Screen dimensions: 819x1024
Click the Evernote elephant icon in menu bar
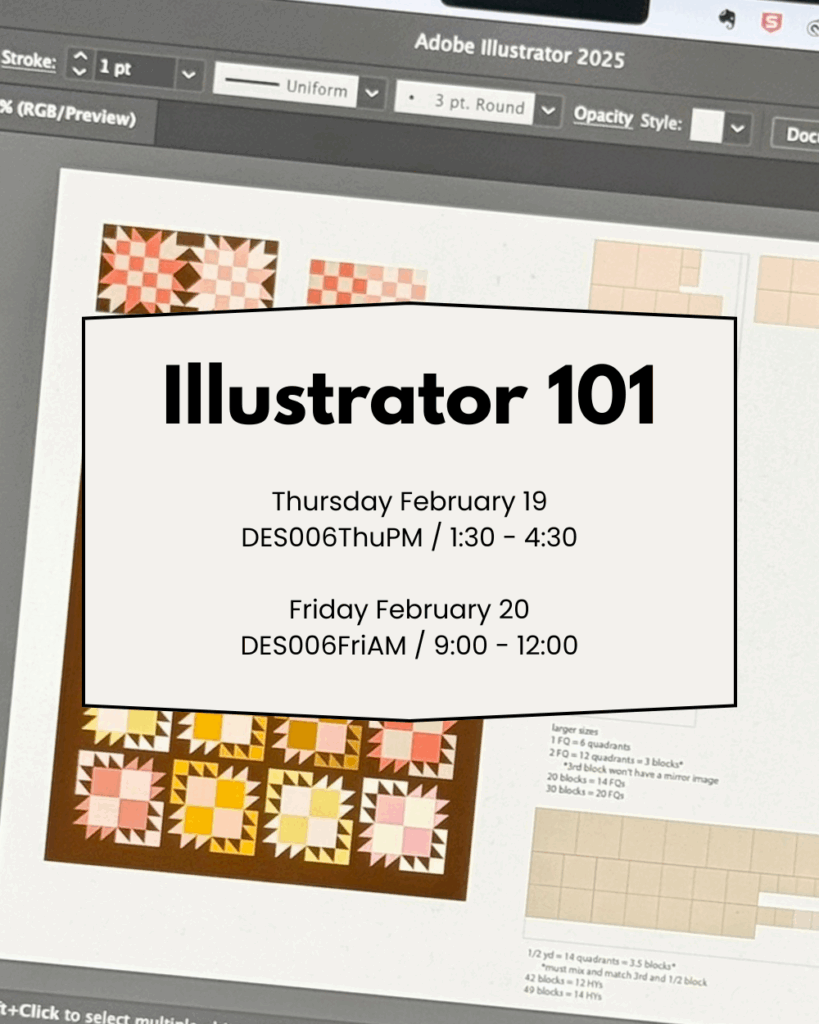[727, 19]
